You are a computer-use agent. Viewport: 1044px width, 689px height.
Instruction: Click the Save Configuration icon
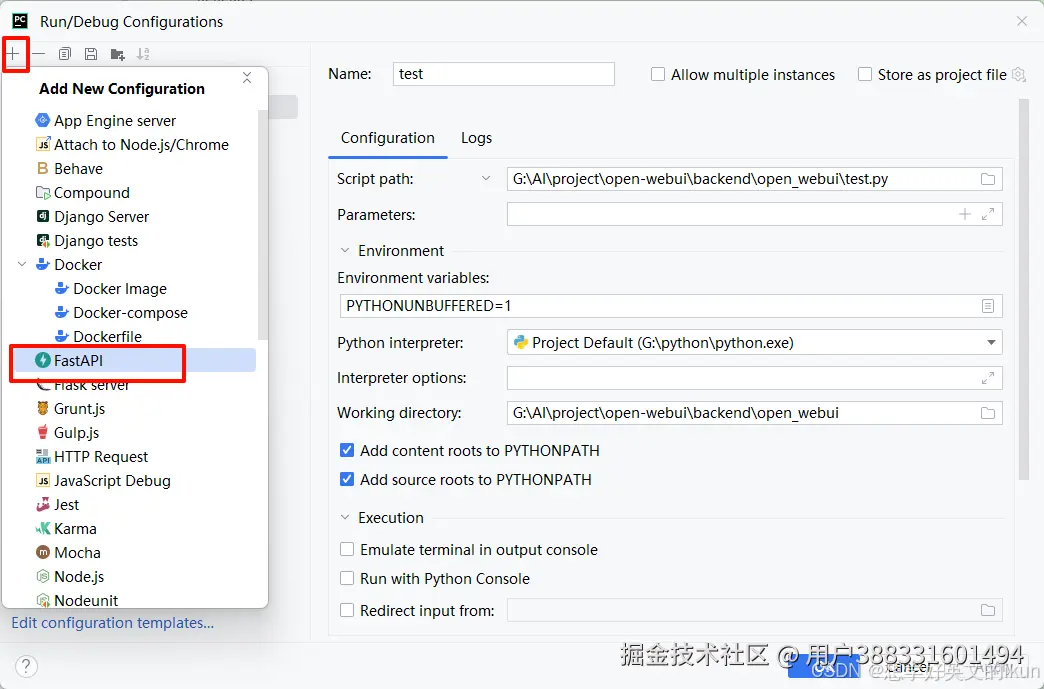91,54
